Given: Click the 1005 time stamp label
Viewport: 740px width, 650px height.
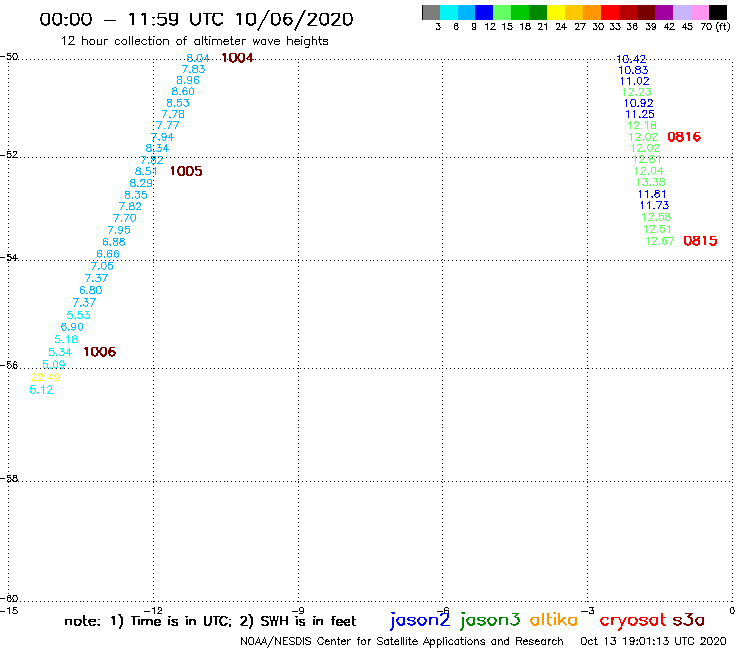Looking at the screenshot, I should [186, 171].
